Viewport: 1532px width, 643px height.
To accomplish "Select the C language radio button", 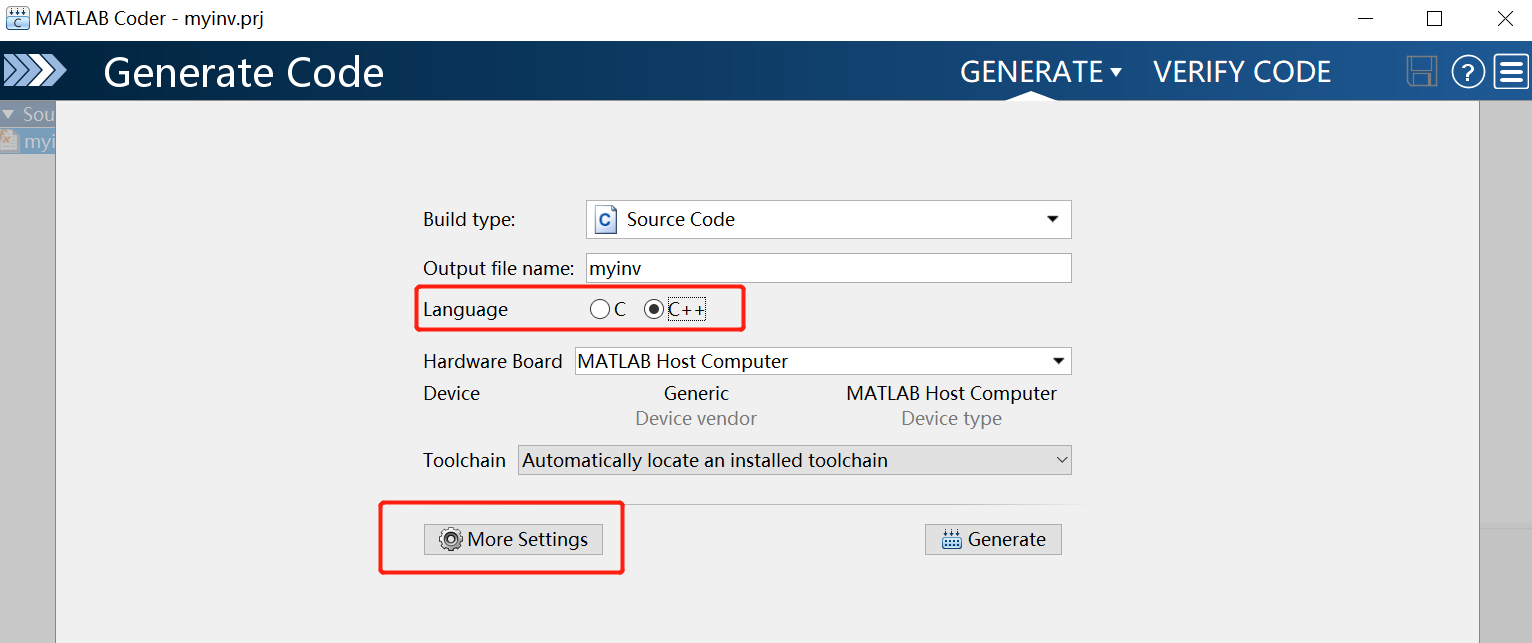I will click(x=600, y=310).
